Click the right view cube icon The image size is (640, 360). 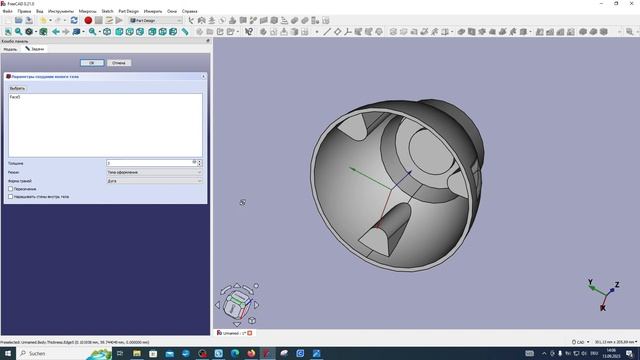140,32
